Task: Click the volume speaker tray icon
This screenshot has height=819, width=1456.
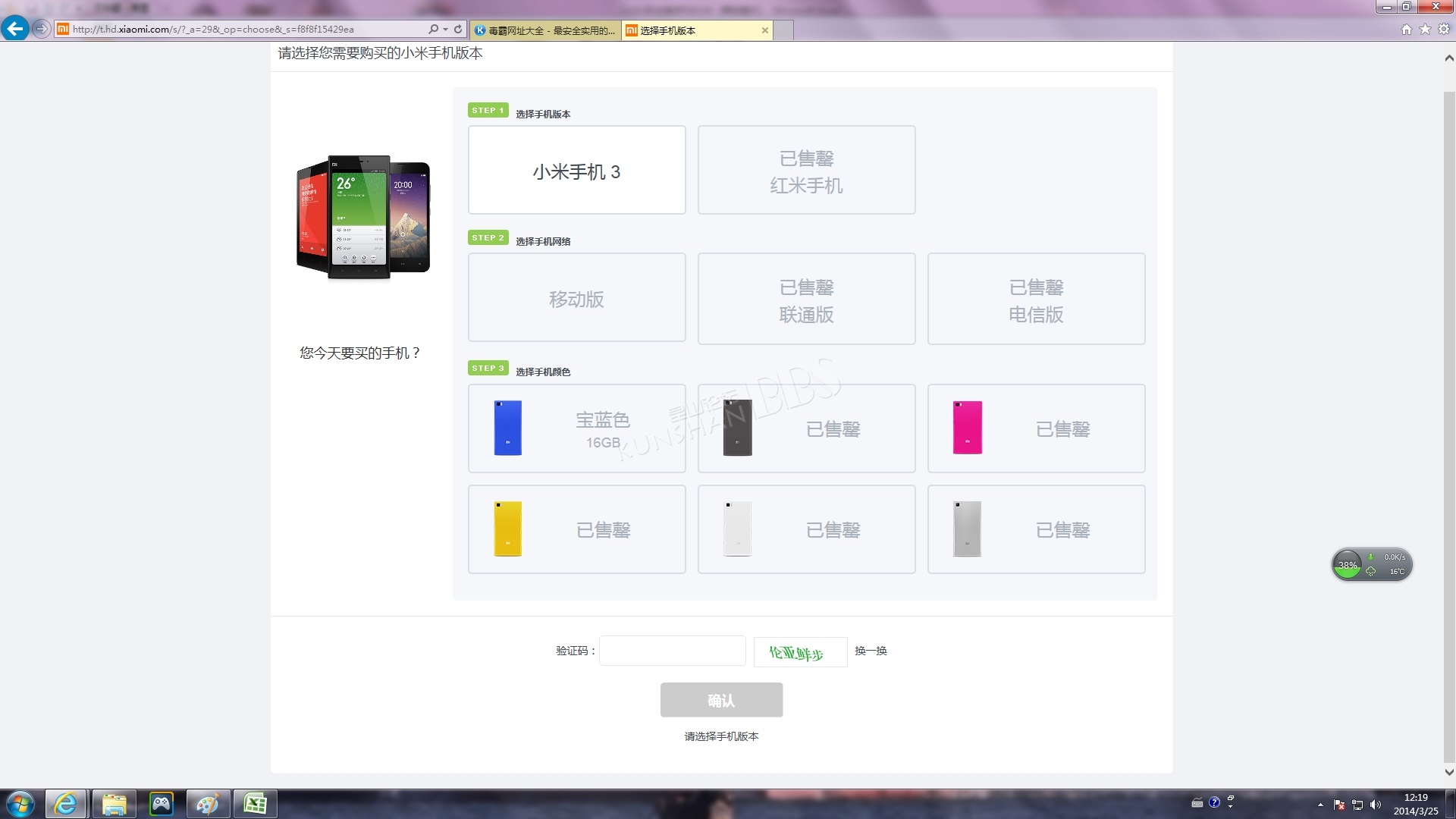Action: [x=1376, y=805]
